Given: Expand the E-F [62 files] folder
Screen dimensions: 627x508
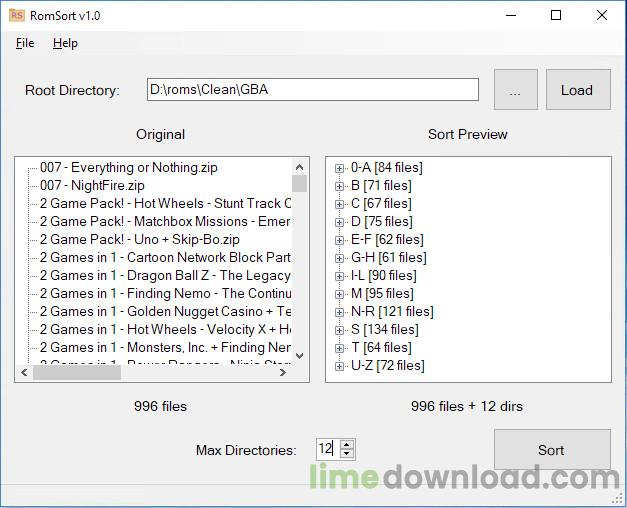Looking at the screenshot, I should tap(339, 240).
